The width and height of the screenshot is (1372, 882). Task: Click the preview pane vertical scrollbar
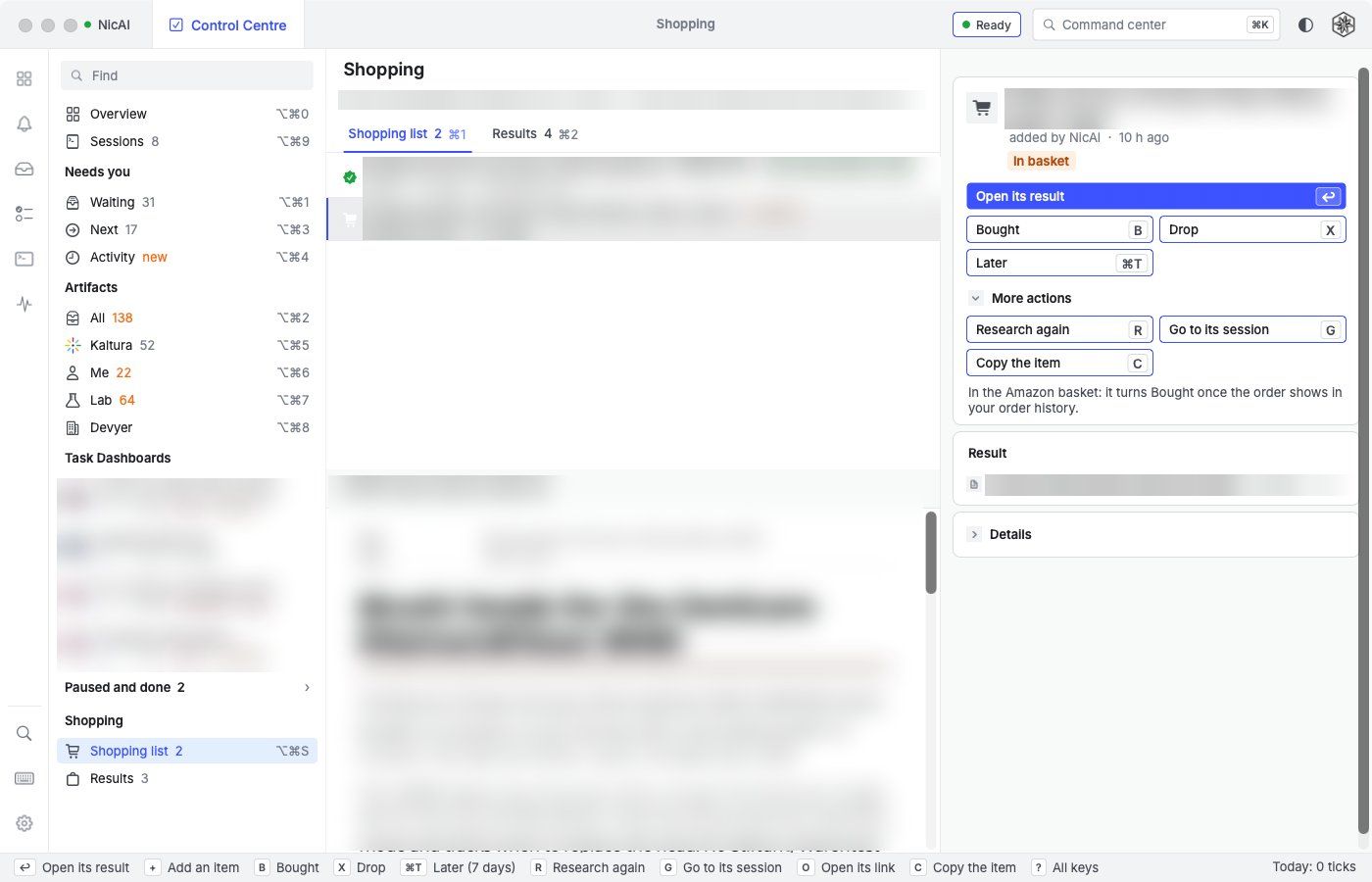point(931,552)
